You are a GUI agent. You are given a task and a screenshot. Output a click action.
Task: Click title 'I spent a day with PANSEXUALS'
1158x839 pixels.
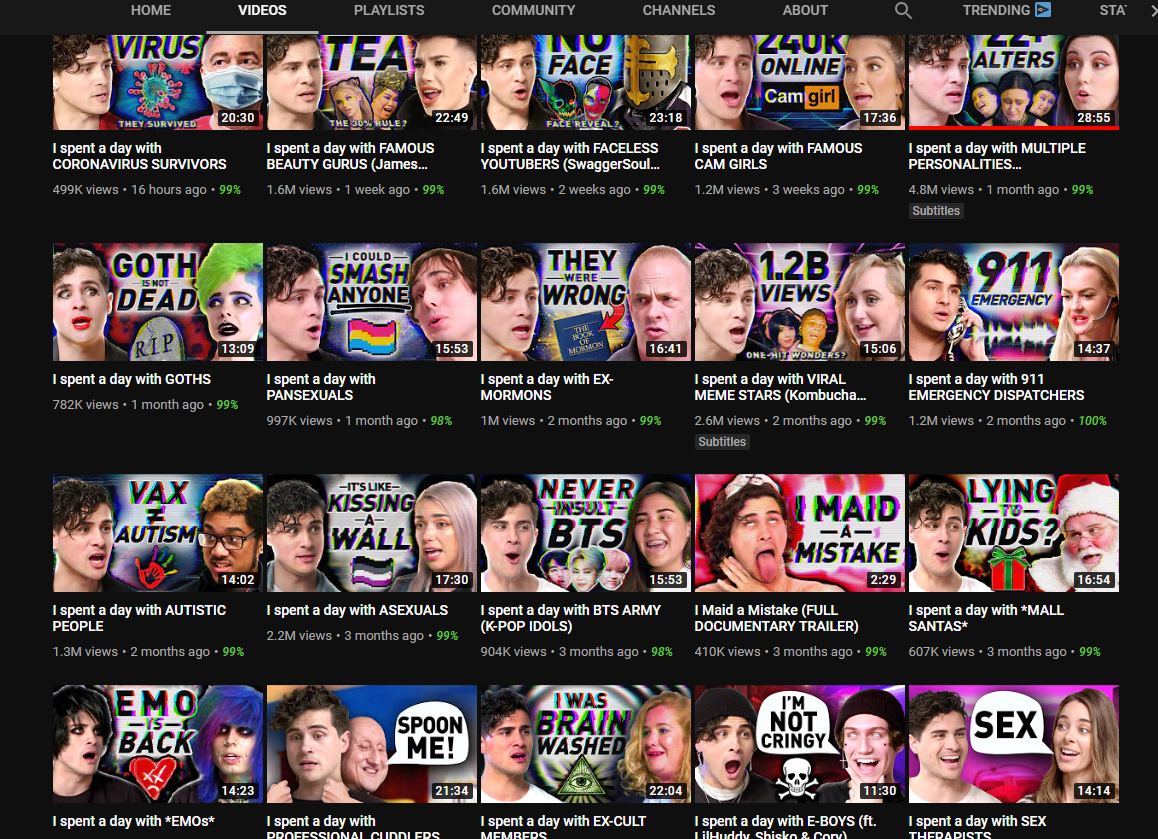coord(321,387)
